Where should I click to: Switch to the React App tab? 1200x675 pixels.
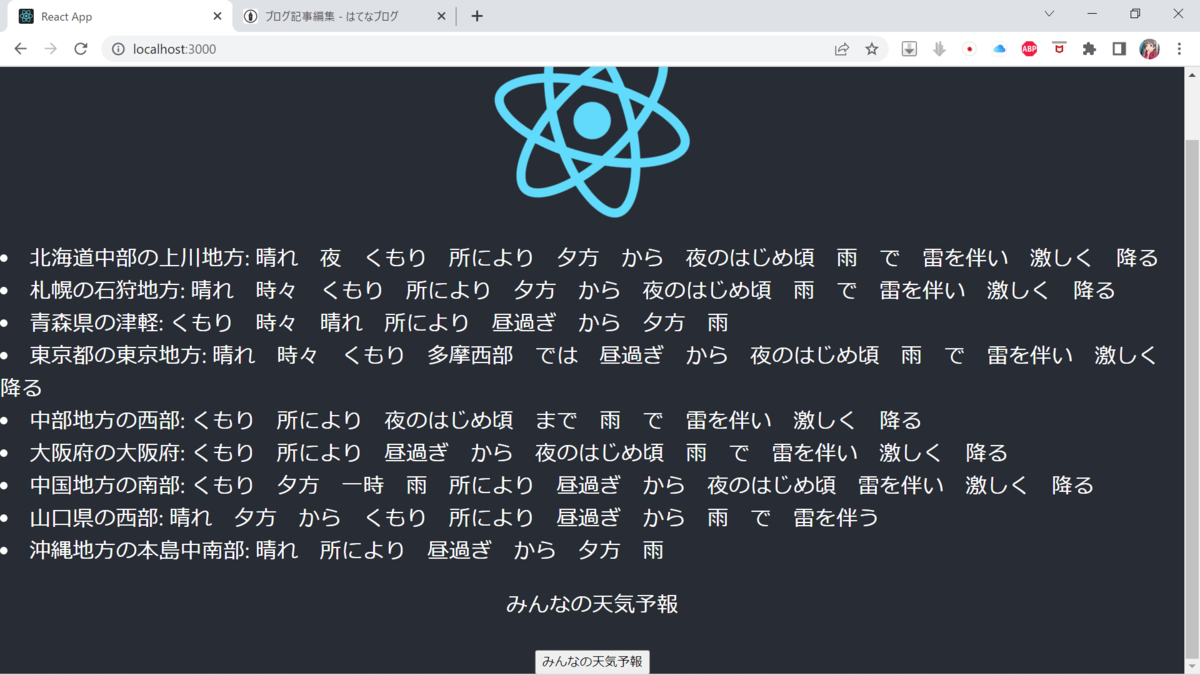pyautogui.click(x=120, y=17)
